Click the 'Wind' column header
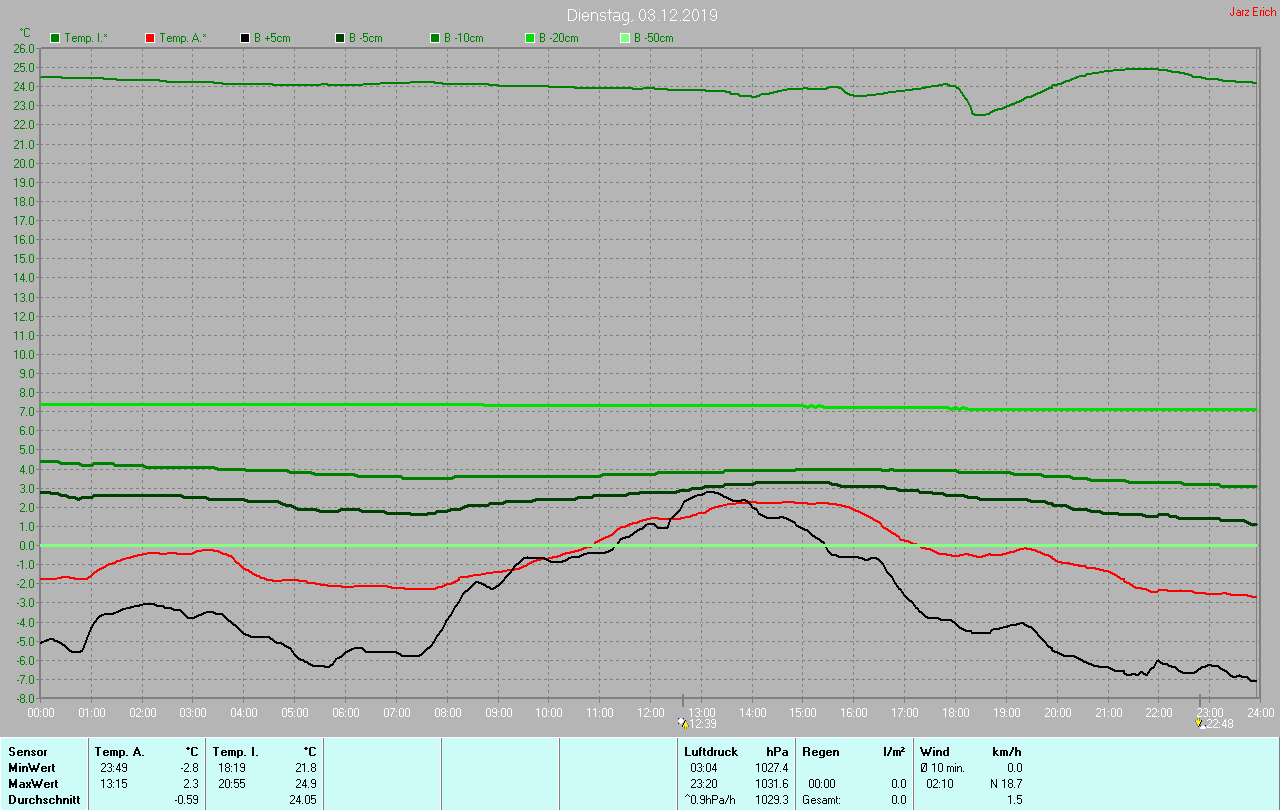The image size is (1280, 810). tap(935, 751)
